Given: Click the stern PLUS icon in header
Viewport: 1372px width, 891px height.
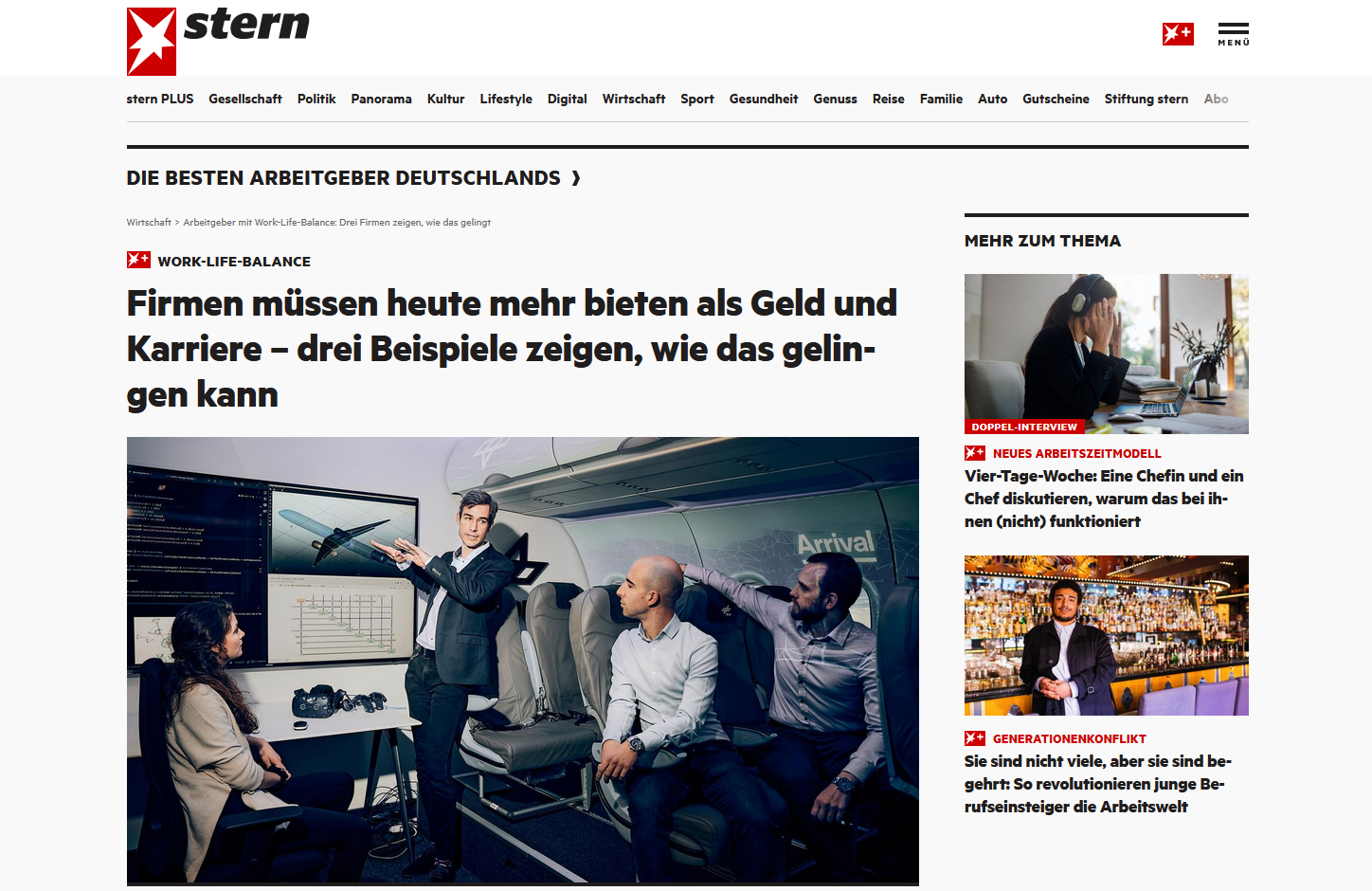Looking at the screenshot, I should [1178, 34].
